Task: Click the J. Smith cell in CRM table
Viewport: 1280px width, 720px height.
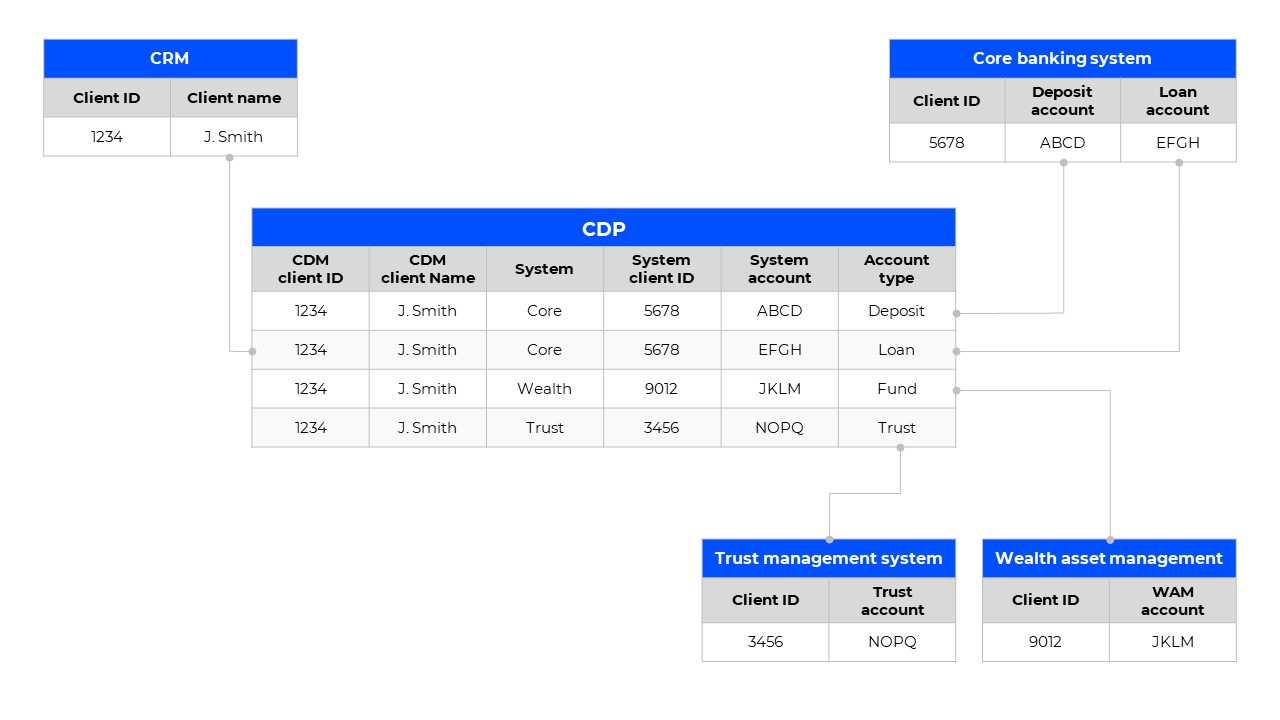Action: click(233, 137)
